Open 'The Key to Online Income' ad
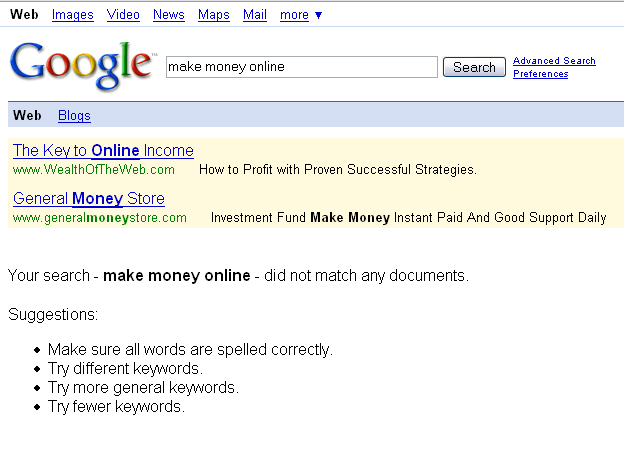The width and height of the screenshot is (624, 451). (103, 150)
